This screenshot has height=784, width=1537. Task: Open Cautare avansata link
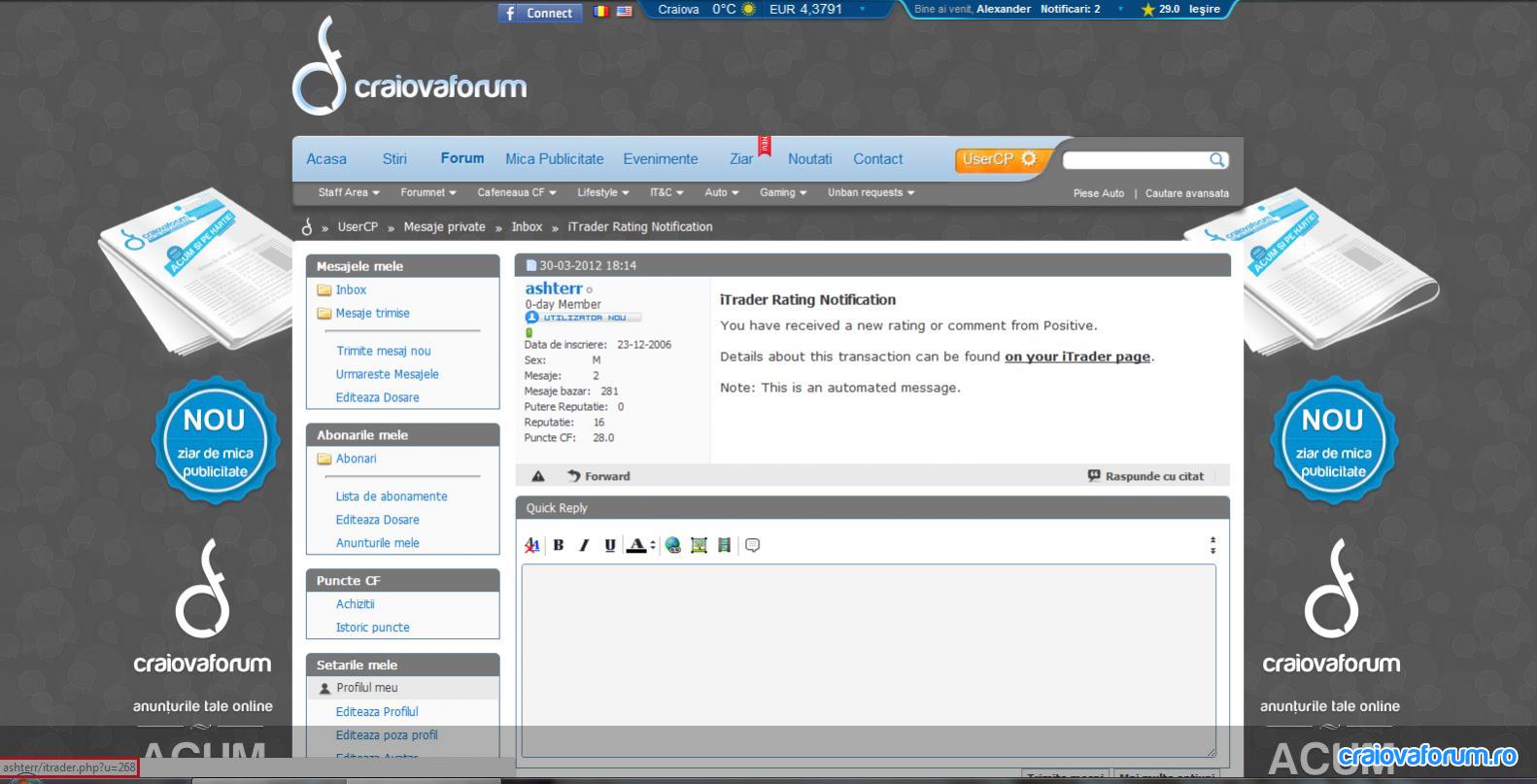click(1187, 193)
